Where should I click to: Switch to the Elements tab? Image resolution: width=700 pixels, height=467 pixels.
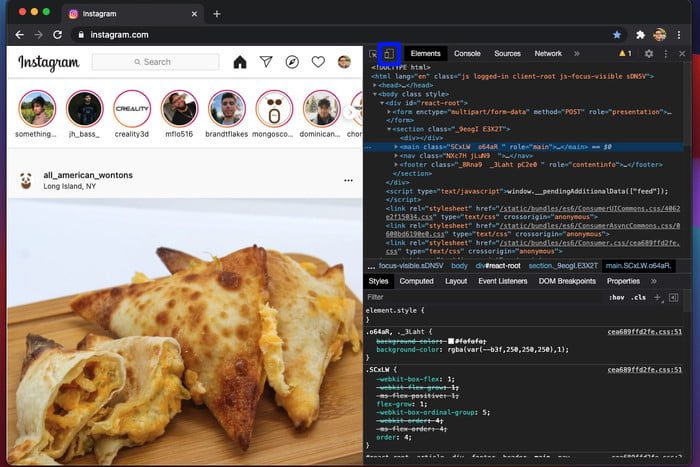coord(425,54)
